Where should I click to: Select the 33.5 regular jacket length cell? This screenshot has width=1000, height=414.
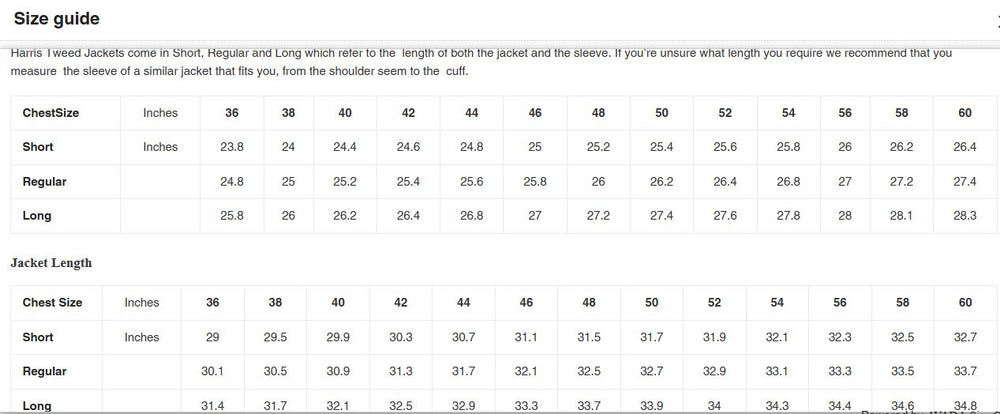902,372
